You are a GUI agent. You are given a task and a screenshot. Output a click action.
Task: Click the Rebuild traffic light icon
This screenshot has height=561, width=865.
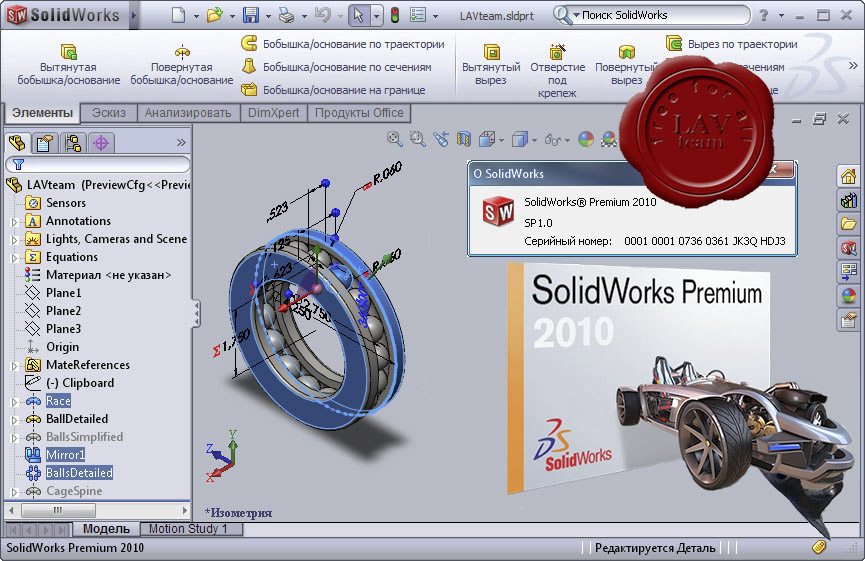coord(394,15)
